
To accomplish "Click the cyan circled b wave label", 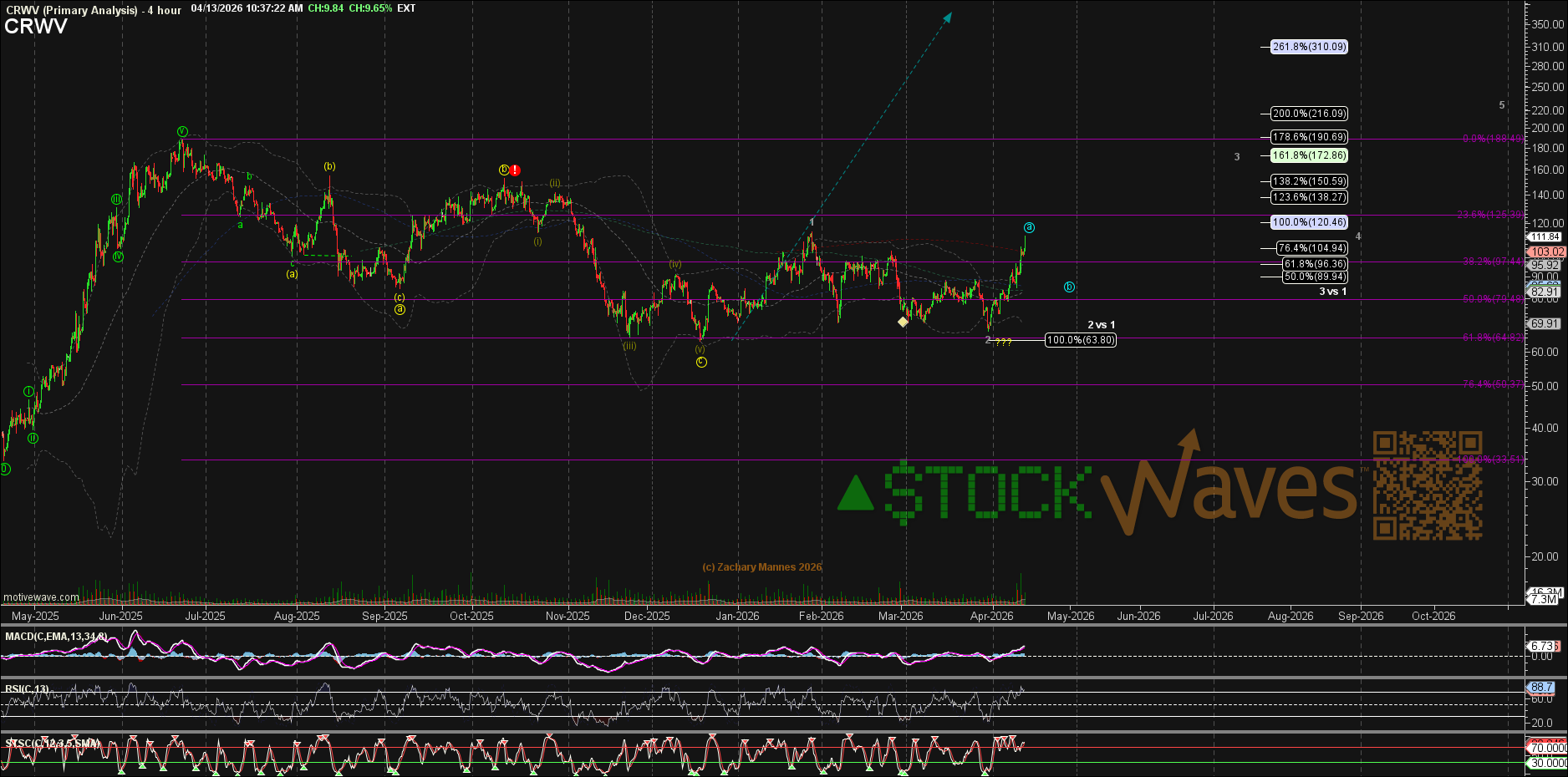I will 1069,287.
